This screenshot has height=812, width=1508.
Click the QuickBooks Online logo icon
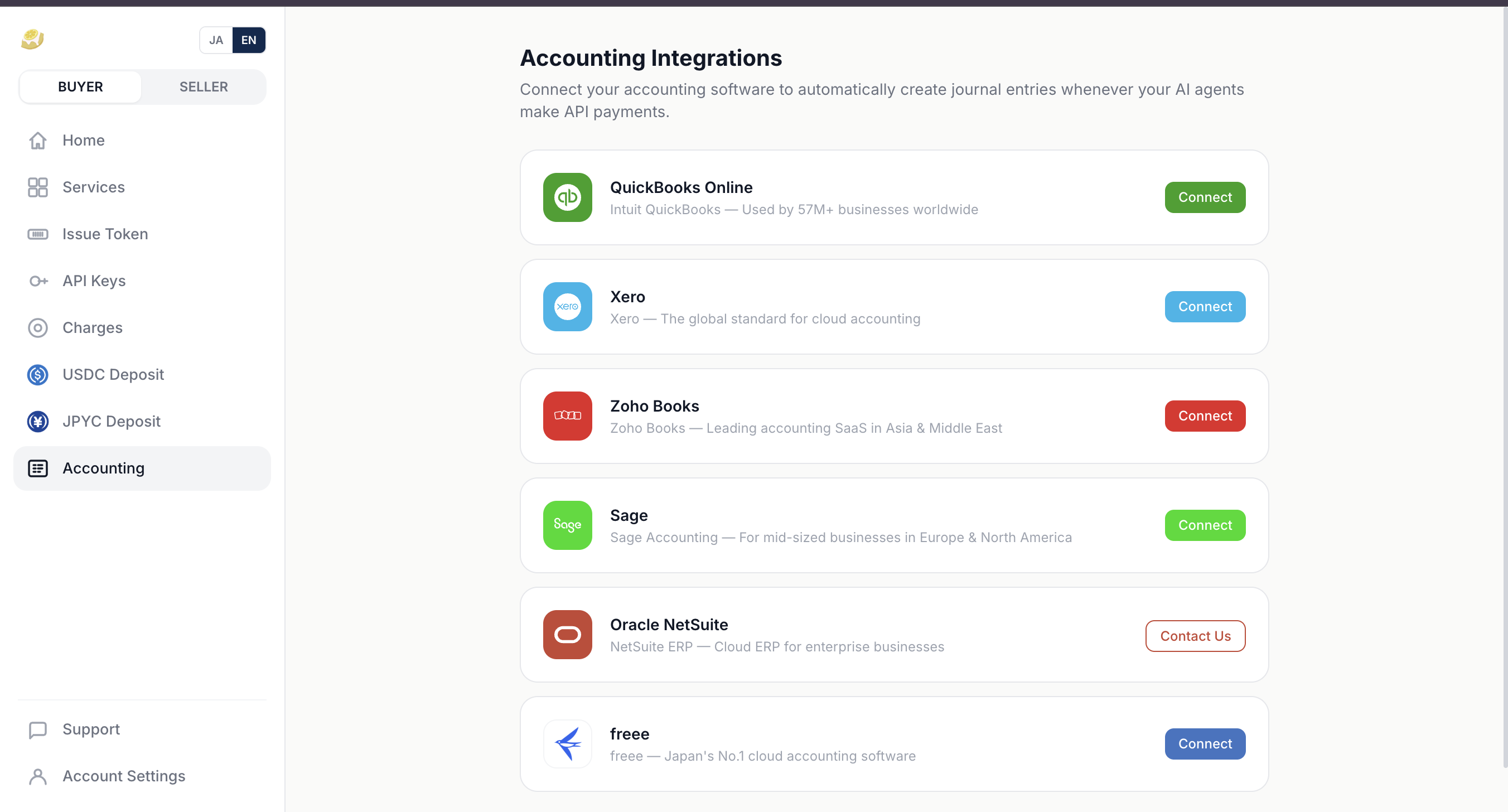(567, 197)
